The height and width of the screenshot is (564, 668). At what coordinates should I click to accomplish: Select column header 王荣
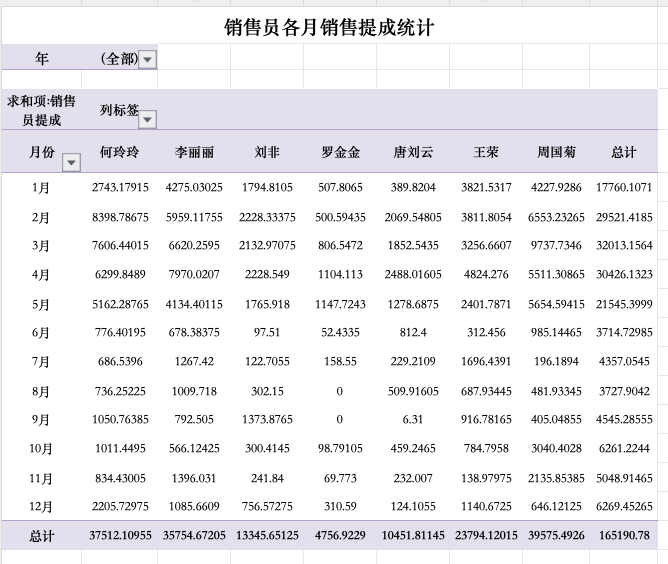point(486,152)
